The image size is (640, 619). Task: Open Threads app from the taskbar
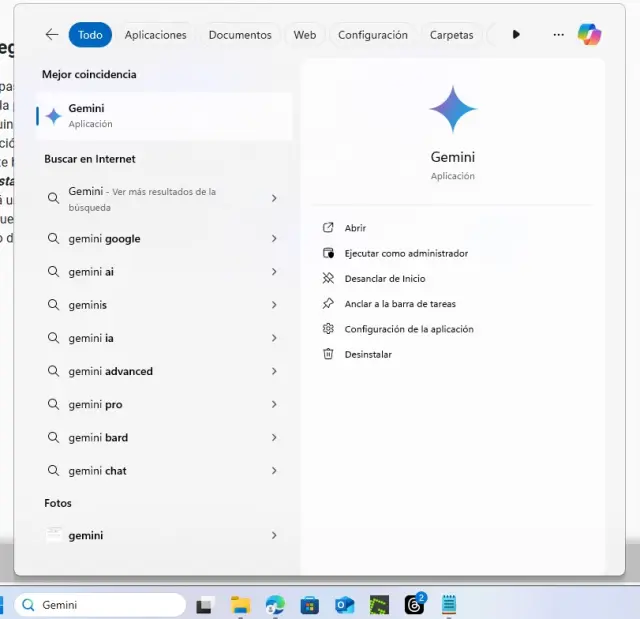(414, 605)
